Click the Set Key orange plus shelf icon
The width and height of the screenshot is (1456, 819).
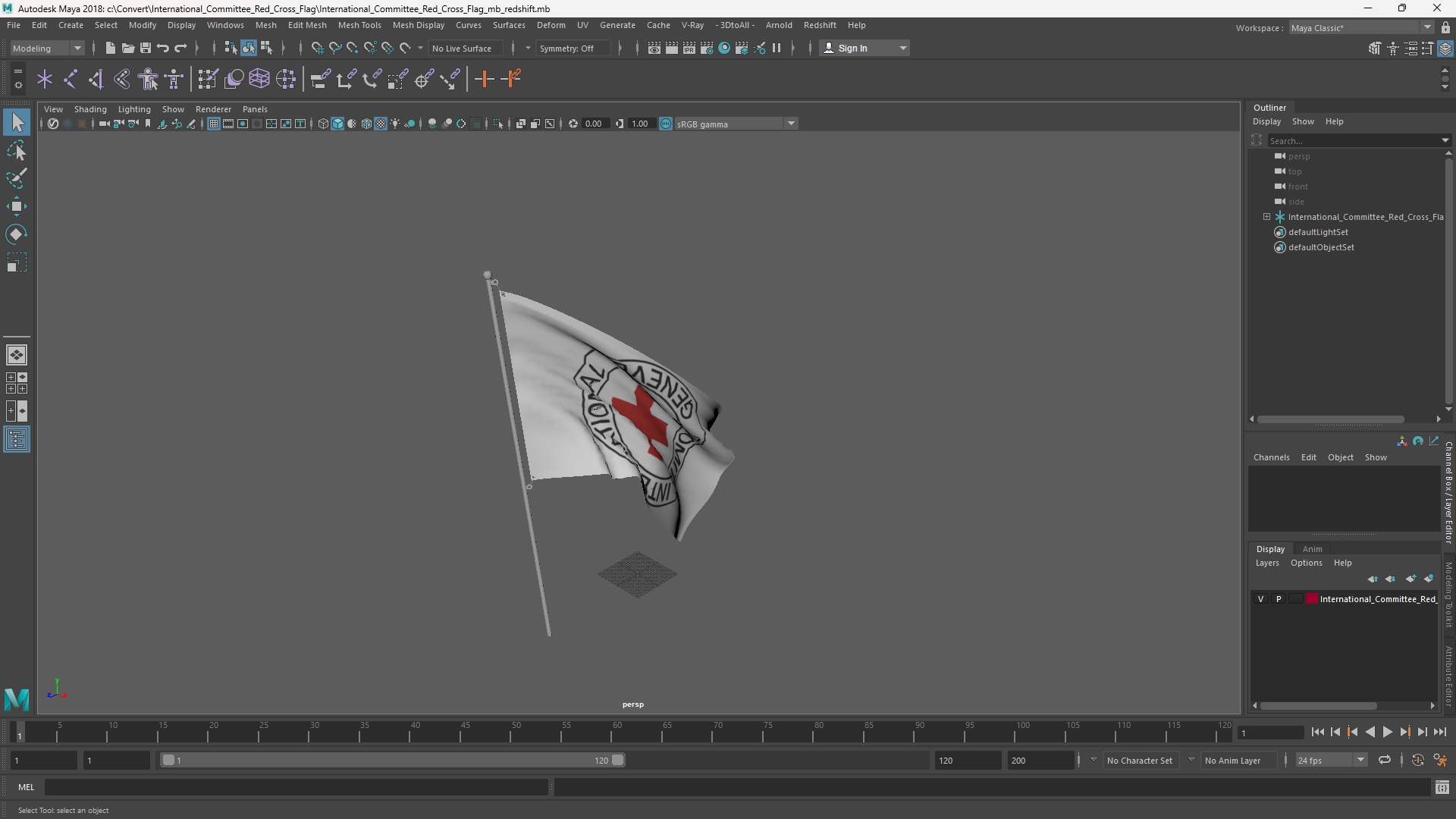coord(484,79)
